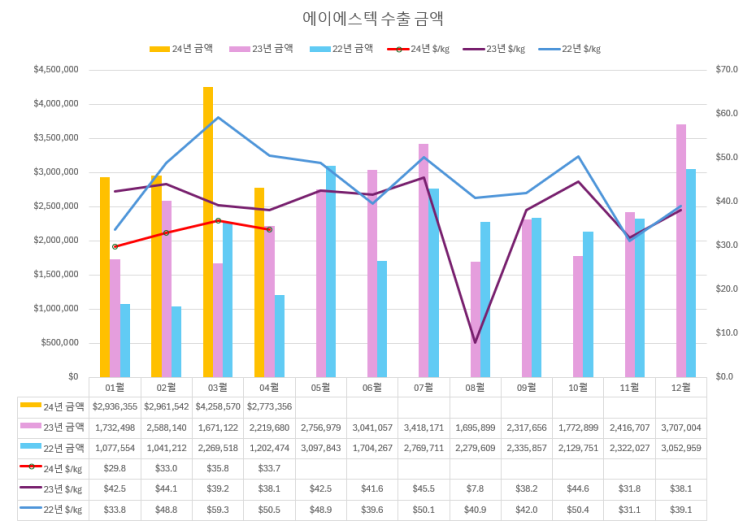743x521 pixels.
Task: Click the $70.0 right axis label
Action: [726, 70]
